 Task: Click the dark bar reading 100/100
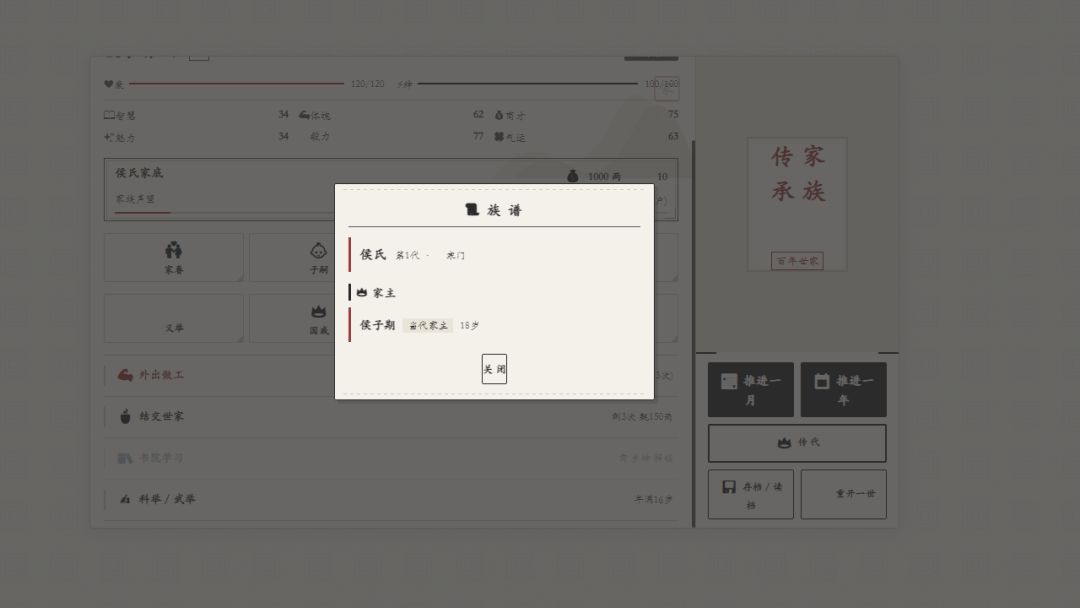(528, 83)
